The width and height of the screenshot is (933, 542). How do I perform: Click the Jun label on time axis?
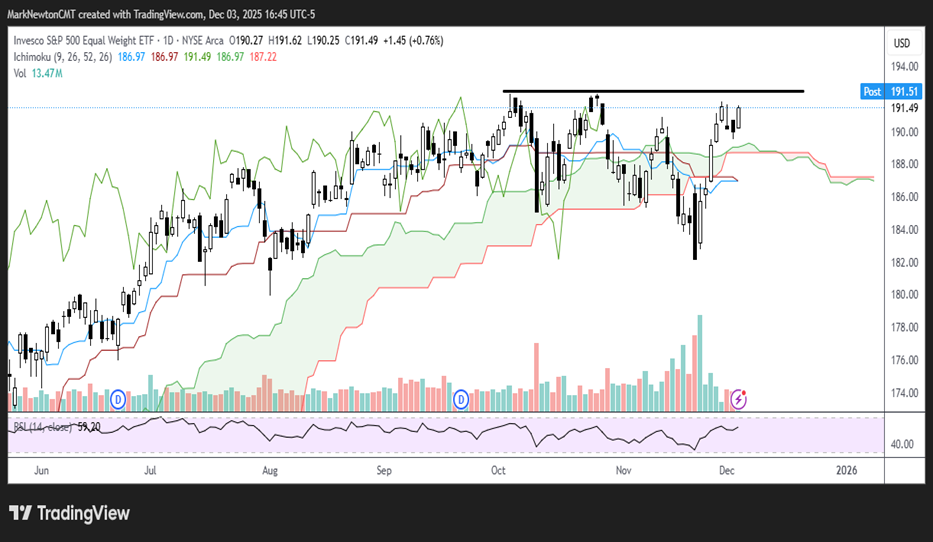pyautogui.click(x=40, y=469)
